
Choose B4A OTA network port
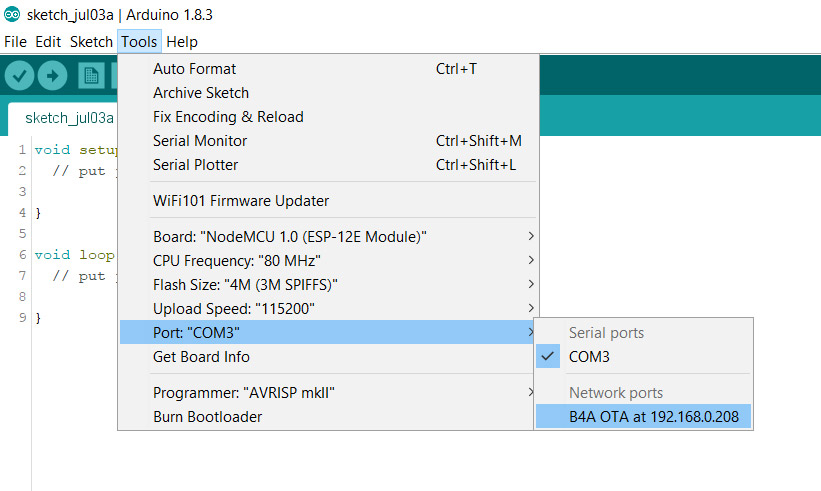653,417
